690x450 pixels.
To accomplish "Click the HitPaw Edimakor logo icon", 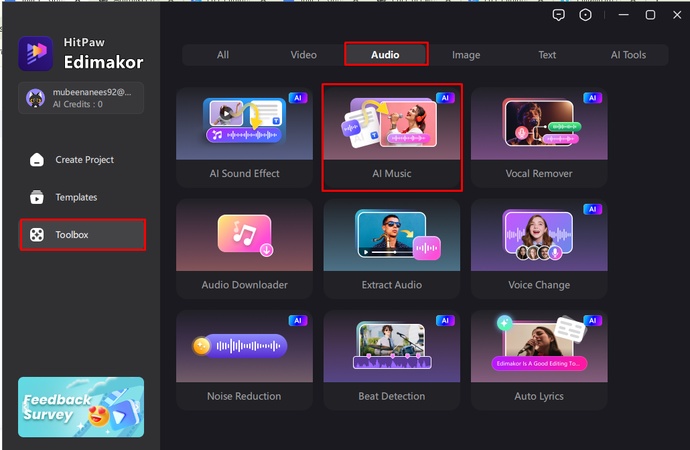I will [x=35, y=54].
